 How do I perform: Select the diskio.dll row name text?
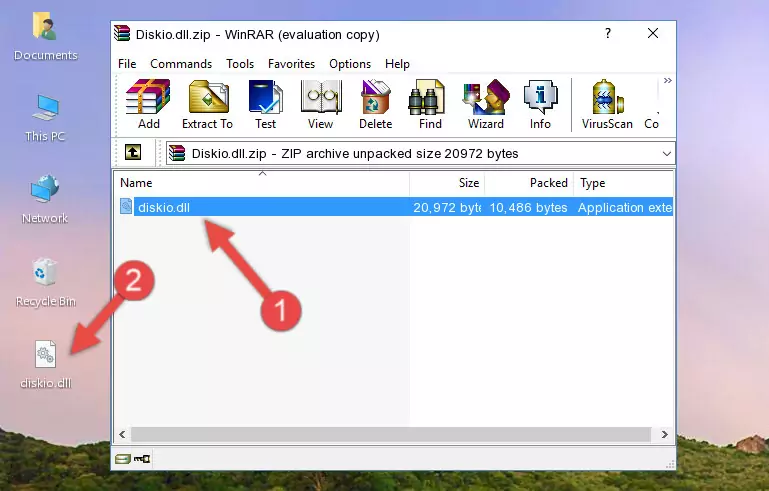[164, 207]
